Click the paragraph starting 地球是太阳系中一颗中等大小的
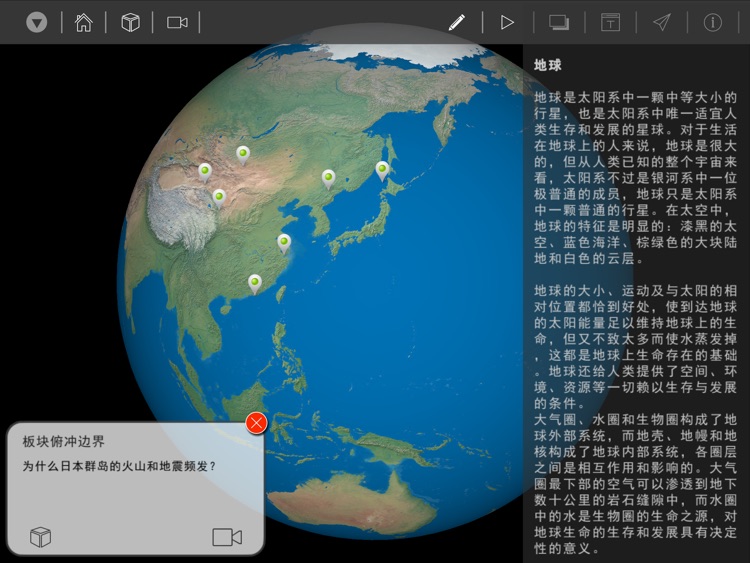This screenshot has height=563, width=750. click(635, 178)
